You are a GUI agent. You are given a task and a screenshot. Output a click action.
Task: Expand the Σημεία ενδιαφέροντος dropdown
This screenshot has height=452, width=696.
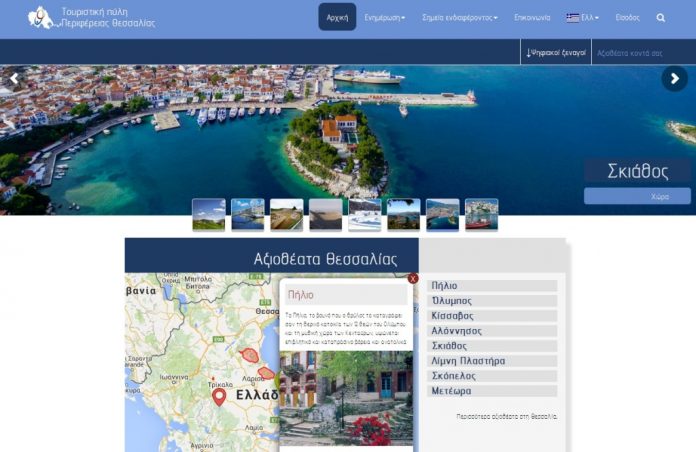click(x=459, y=18)
